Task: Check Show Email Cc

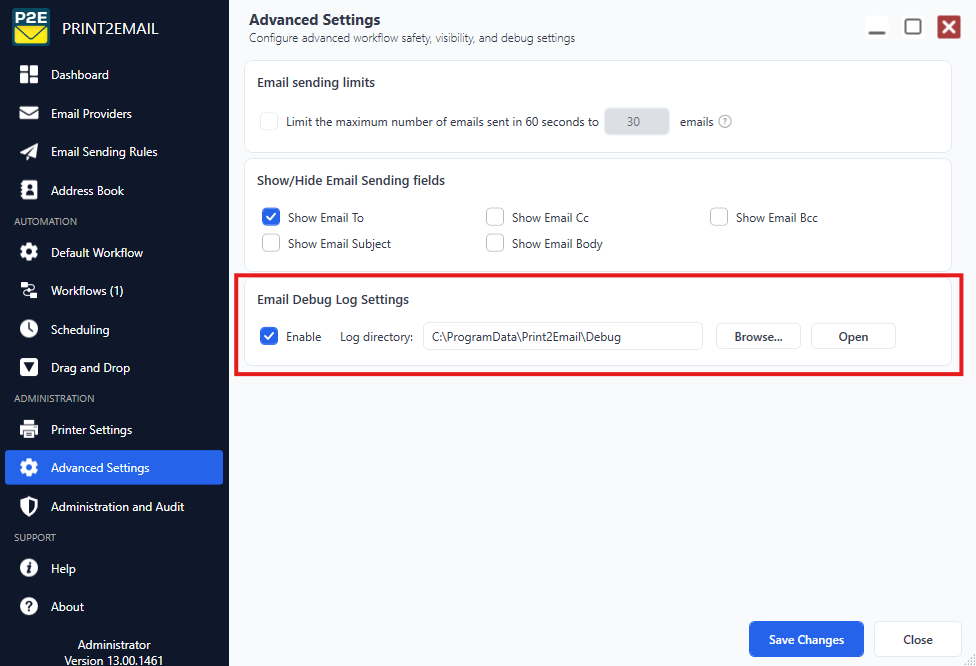Action: point(495,217)
